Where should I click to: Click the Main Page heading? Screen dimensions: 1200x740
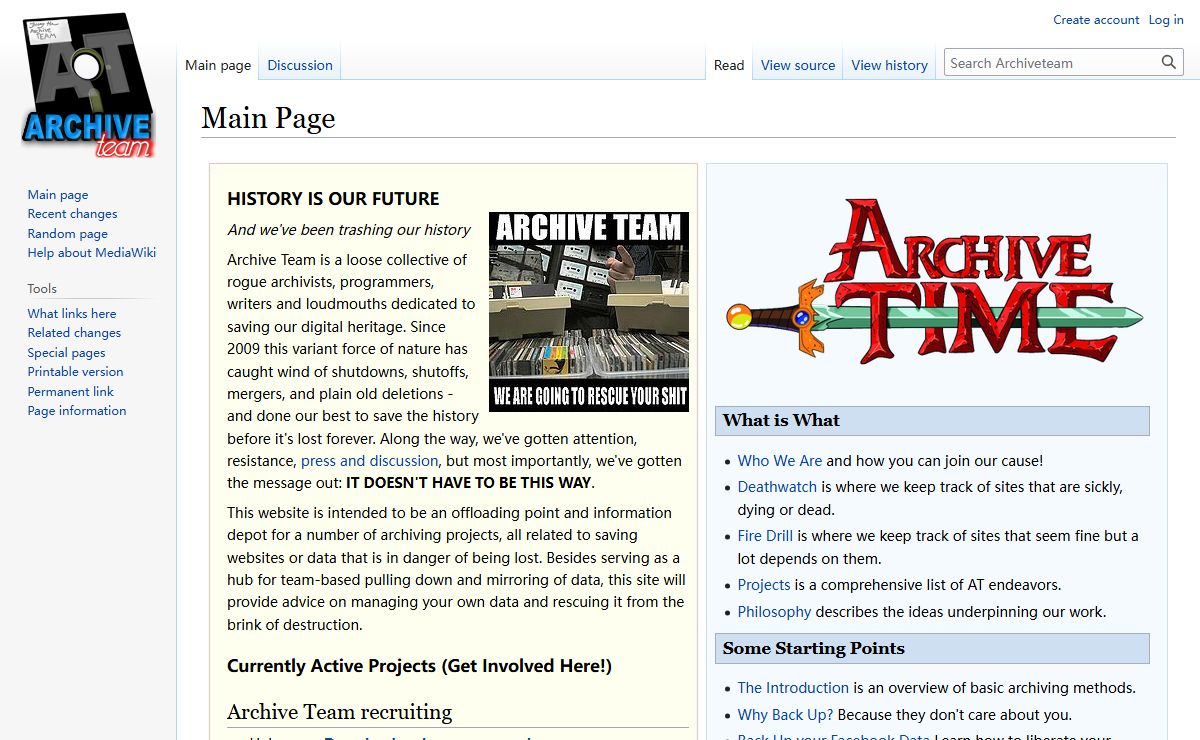click(x=268, y=118)
